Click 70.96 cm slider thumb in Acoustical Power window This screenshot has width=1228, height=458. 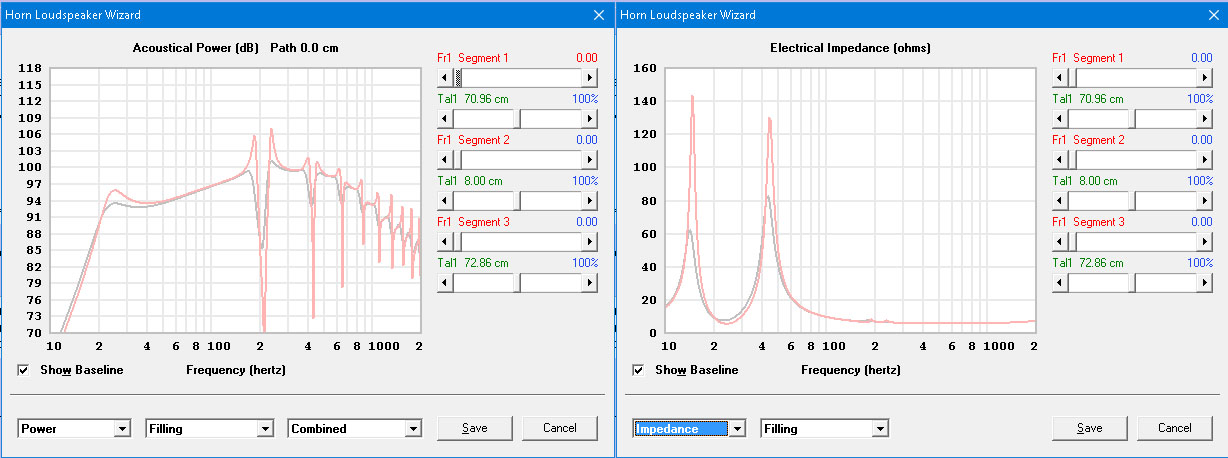tap(518, 118)
